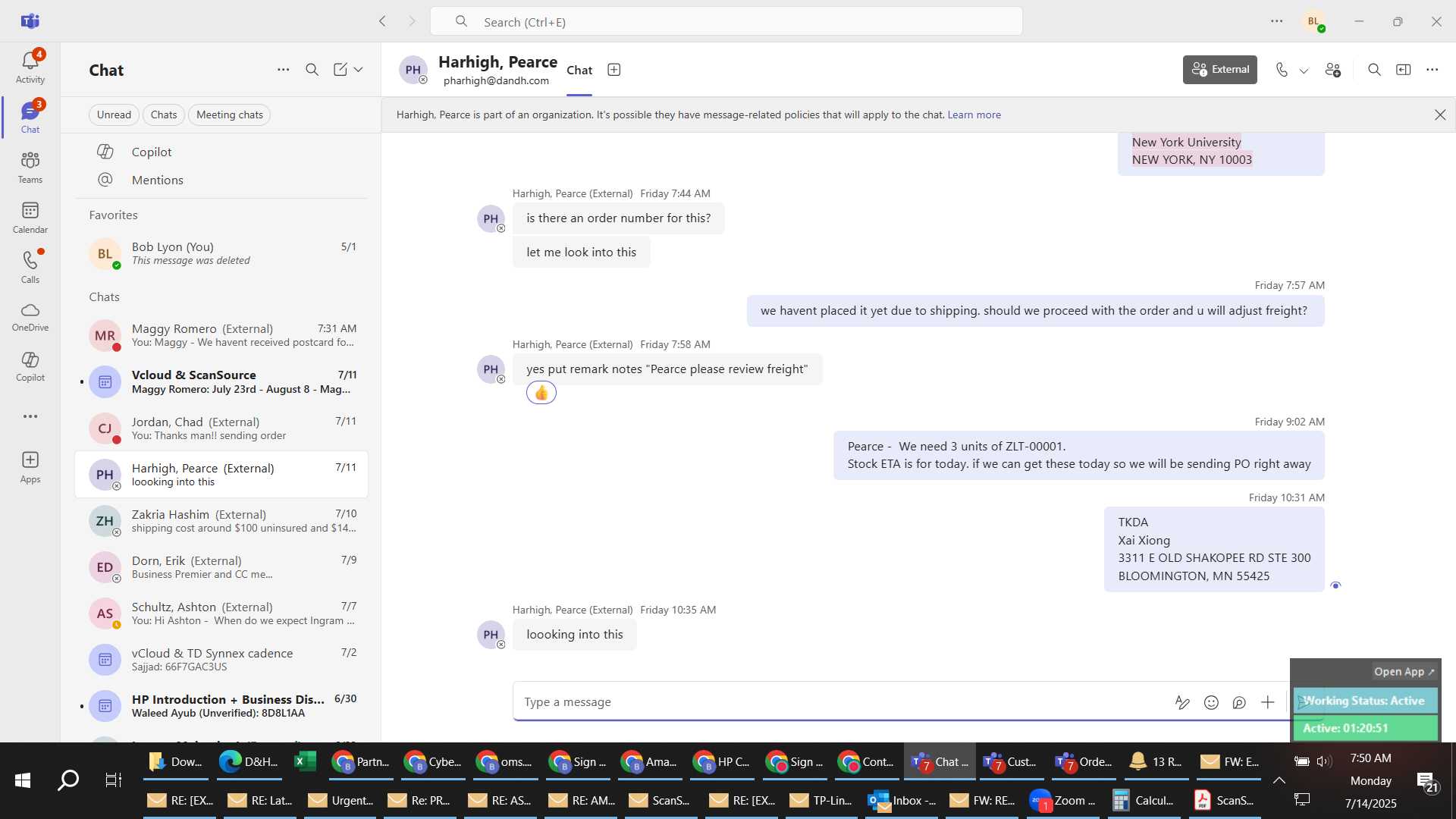Click thumbs up reaction on Pearce message
The image size is (1456, 819).
click(541, 393)
